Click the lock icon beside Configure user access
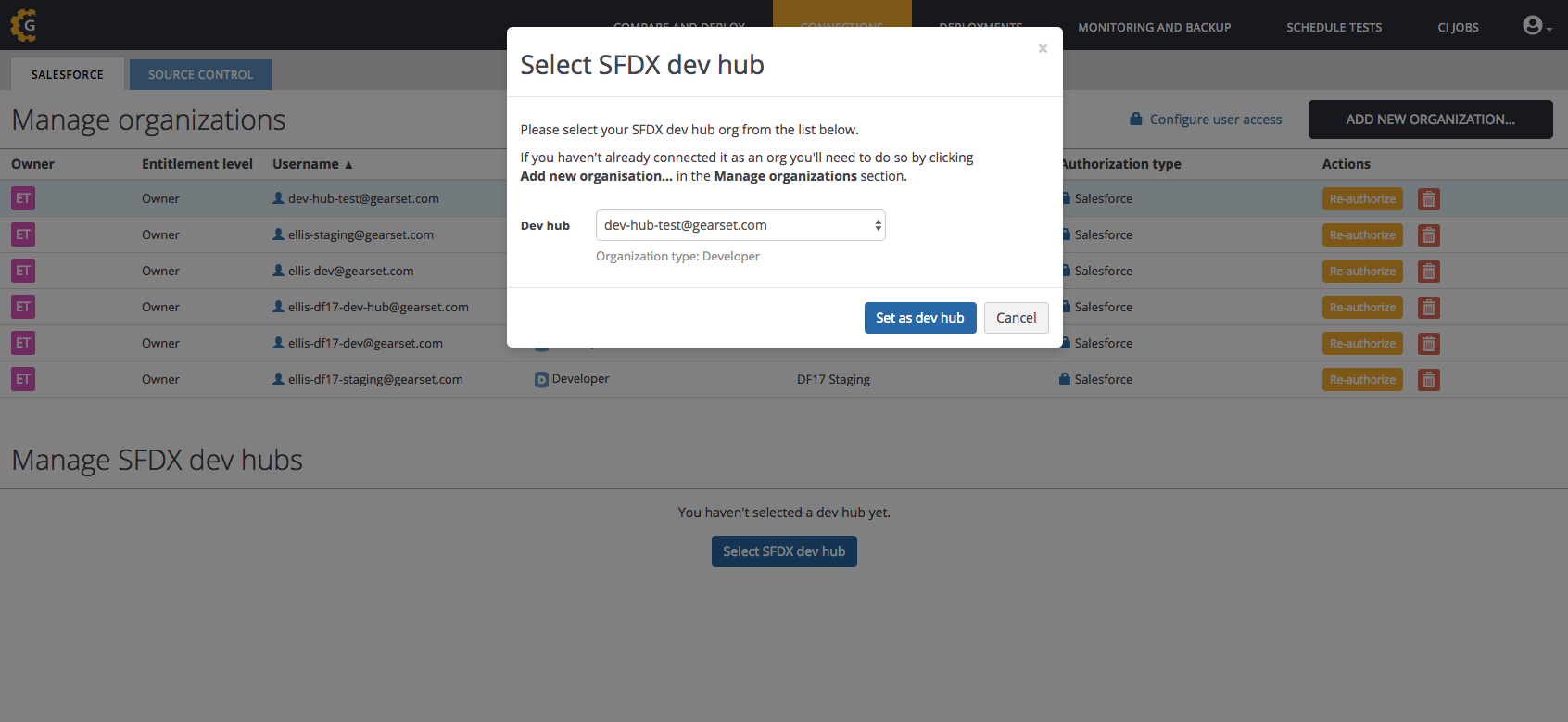Screen dimensions: 1568x722 [x=1135, y=120]
